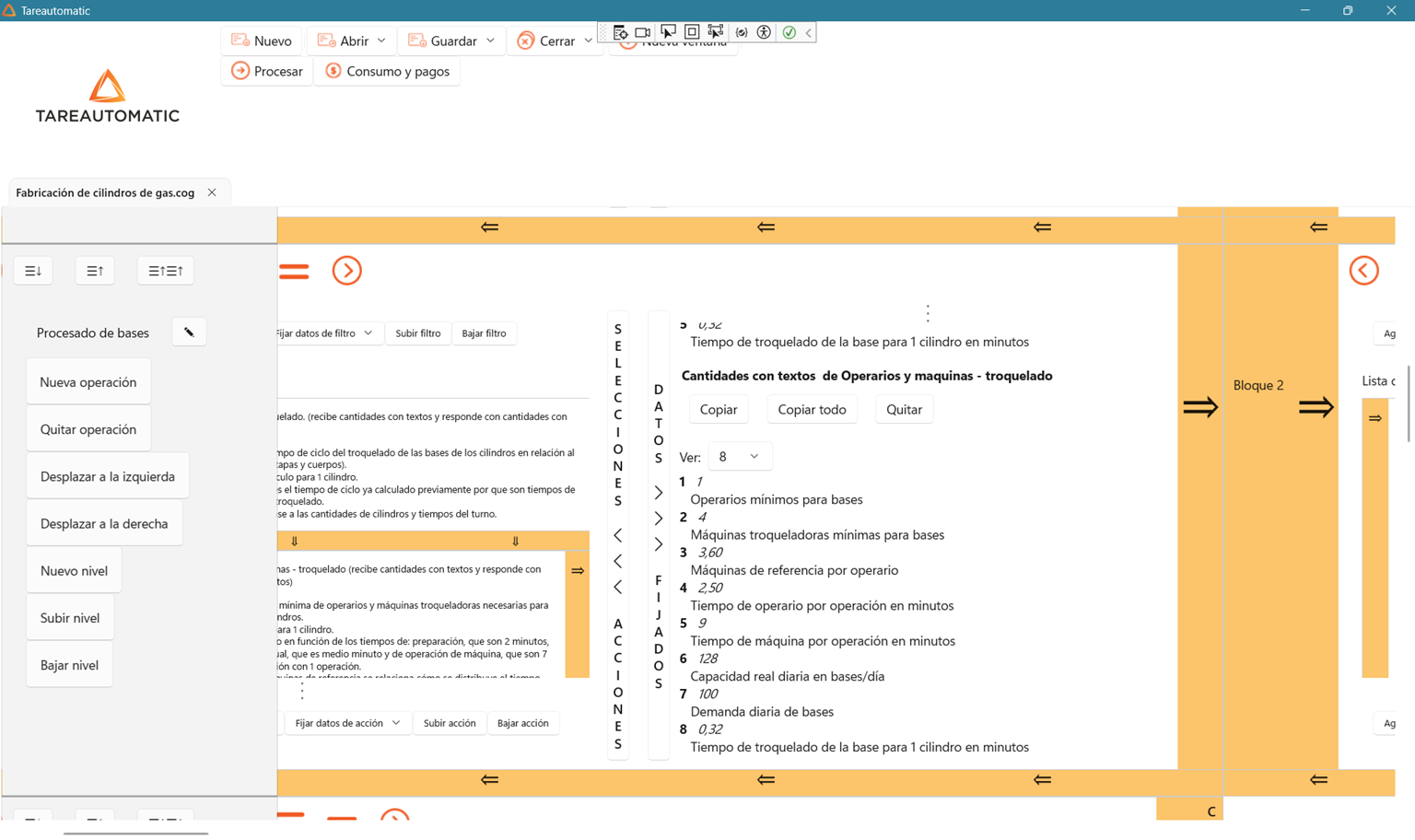
Task: Add a Nueva operación
Action: (88, 382)
